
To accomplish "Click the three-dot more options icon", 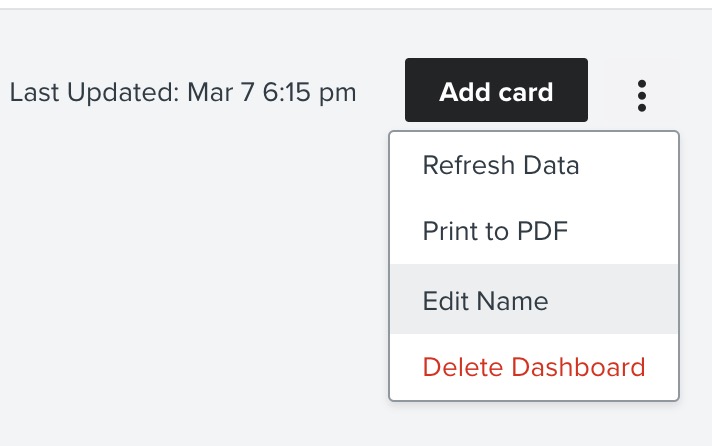I will 641,94.
